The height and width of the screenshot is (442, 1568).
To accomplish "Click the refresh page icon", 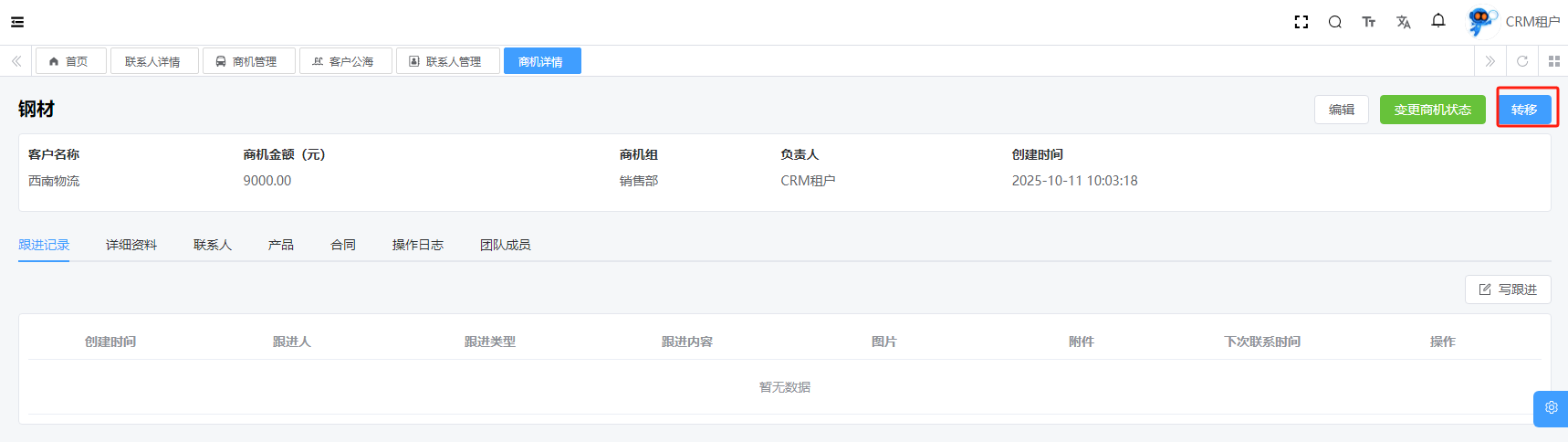I will point(1522,61).
